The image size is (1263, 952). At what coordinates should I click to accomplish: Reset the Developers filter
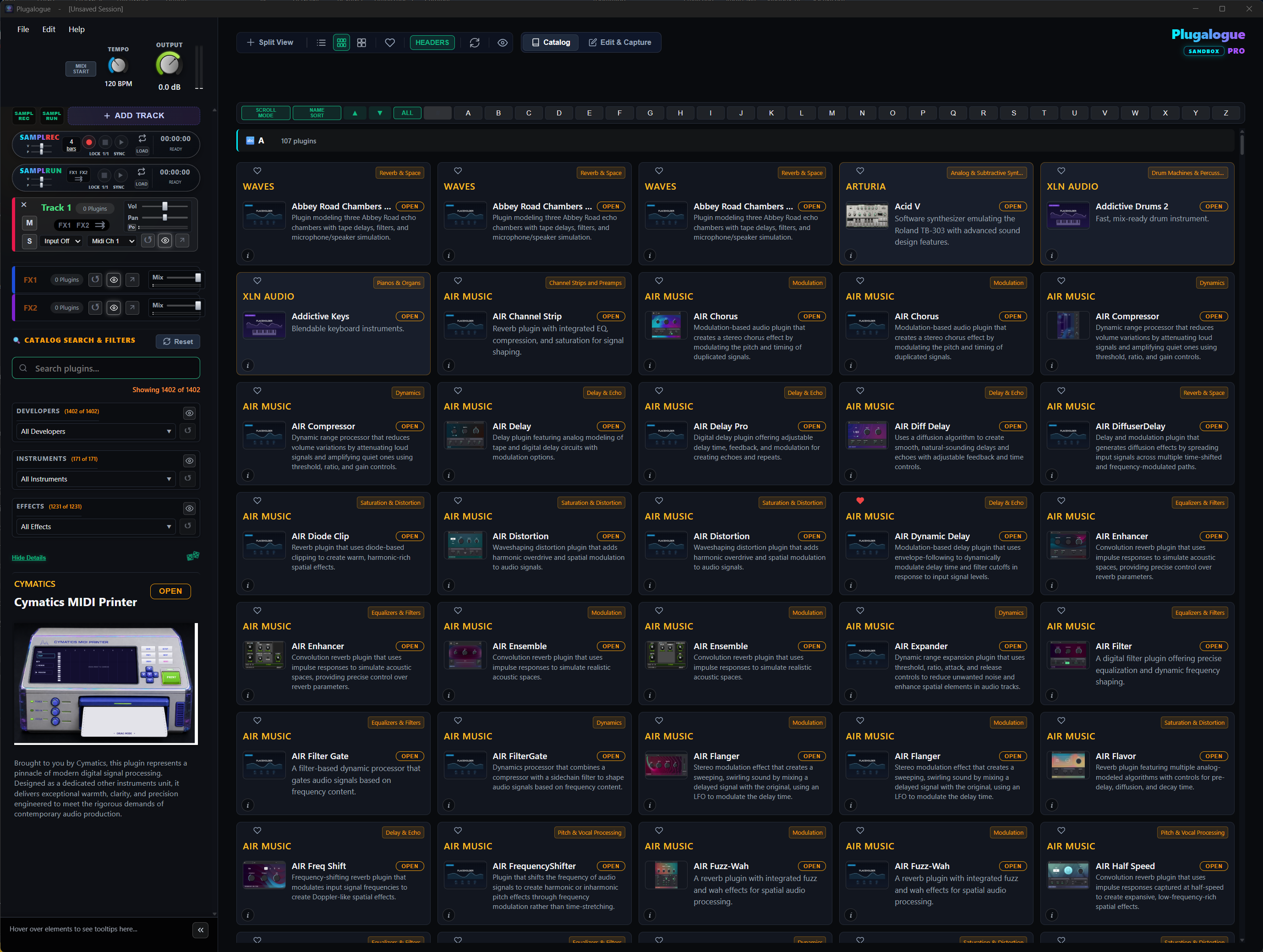(188, 431)
